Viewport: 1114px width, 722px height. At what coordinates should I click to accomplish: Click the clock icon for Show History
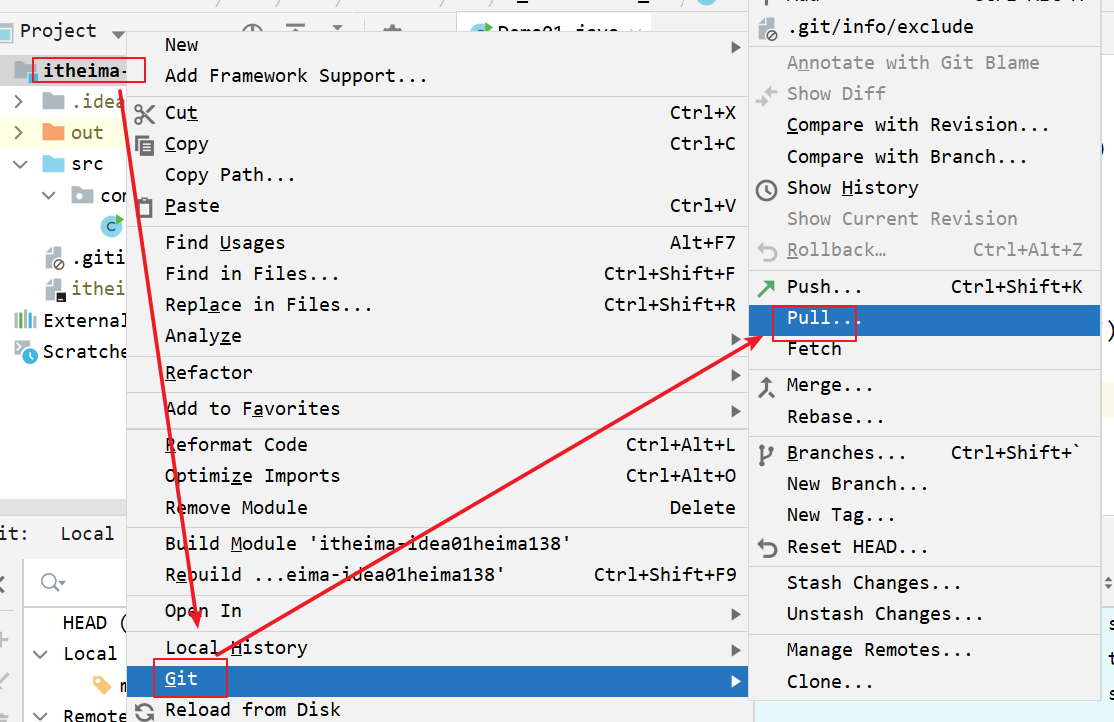point(766,189)
